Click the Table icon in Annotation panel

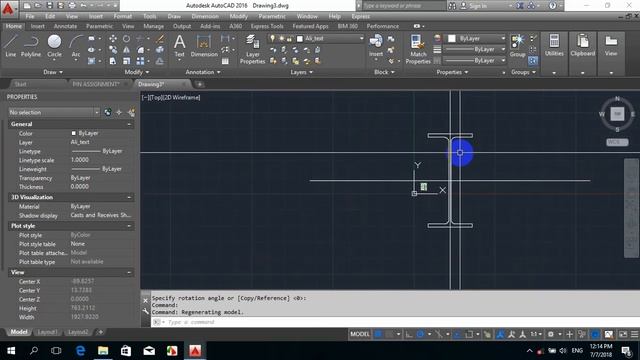click(225, 61)
